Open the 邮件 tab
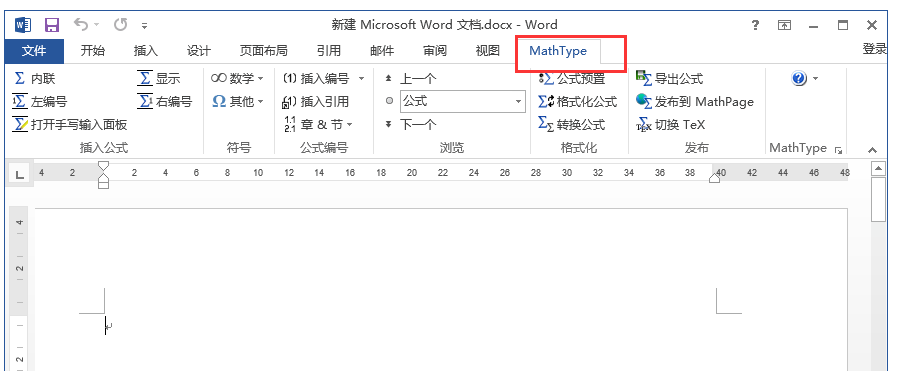The image size is (901, 371). click(382, 51)
